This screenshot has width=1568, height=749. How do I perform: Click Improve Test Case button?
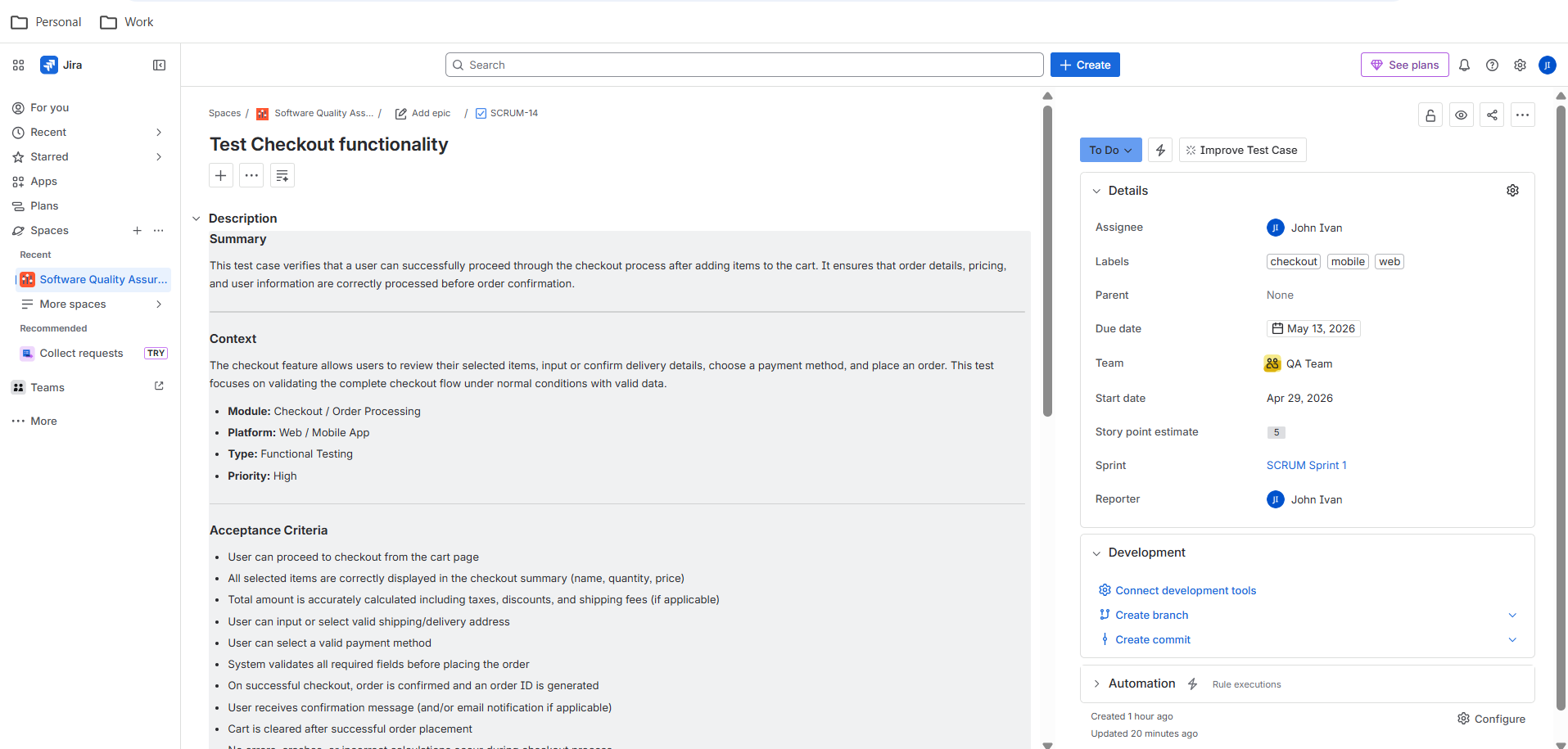[x=1242, y=150]
